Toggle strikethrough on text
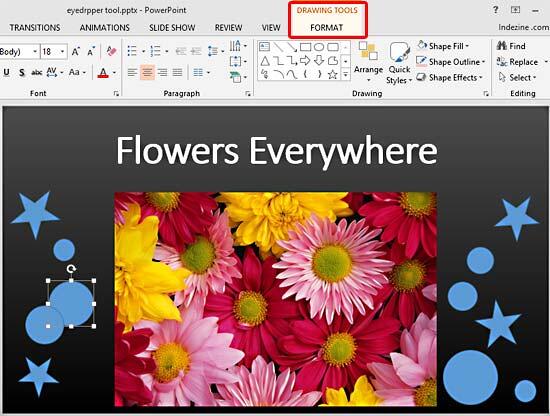The width and height of the screenshot is (550, 416). tap(36, 73)
